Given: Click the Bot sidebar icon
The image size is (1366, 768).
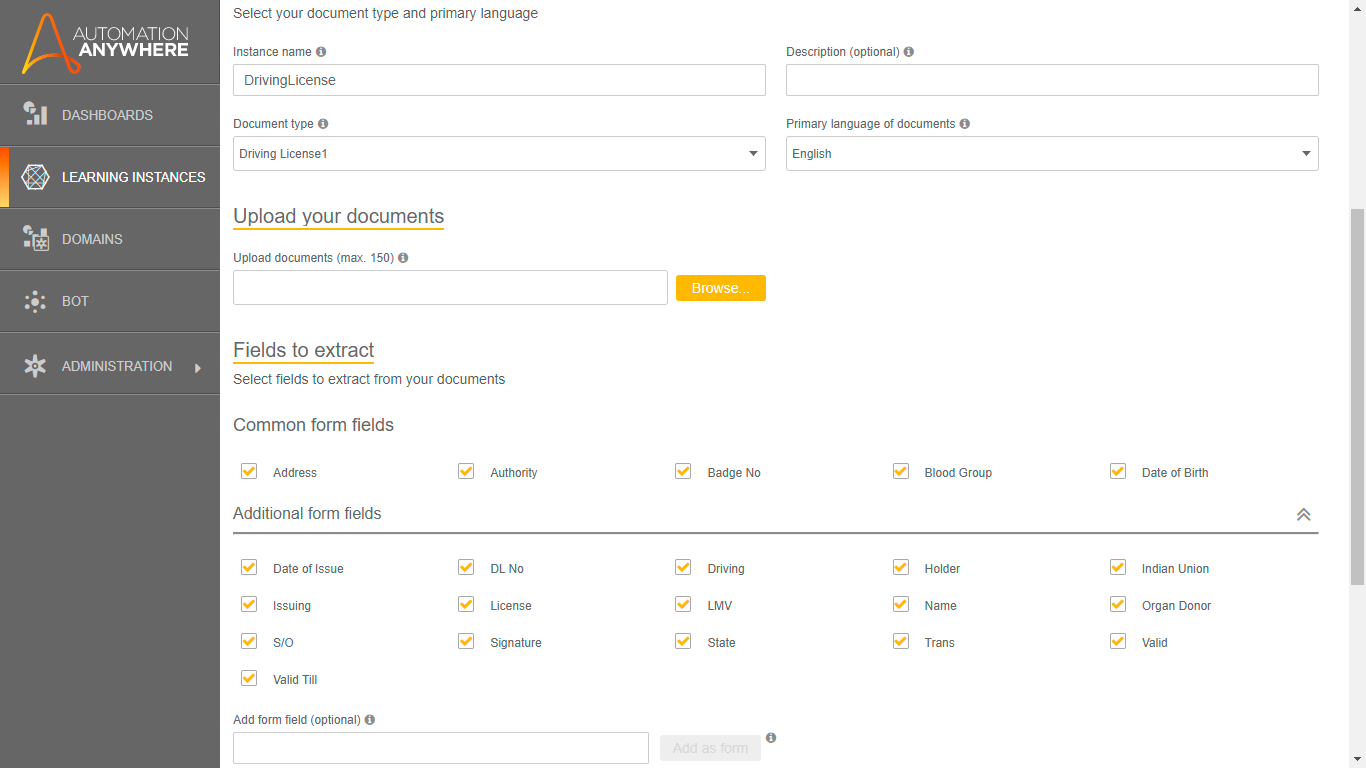Looking at the screenshot, I should click(36, 301).
